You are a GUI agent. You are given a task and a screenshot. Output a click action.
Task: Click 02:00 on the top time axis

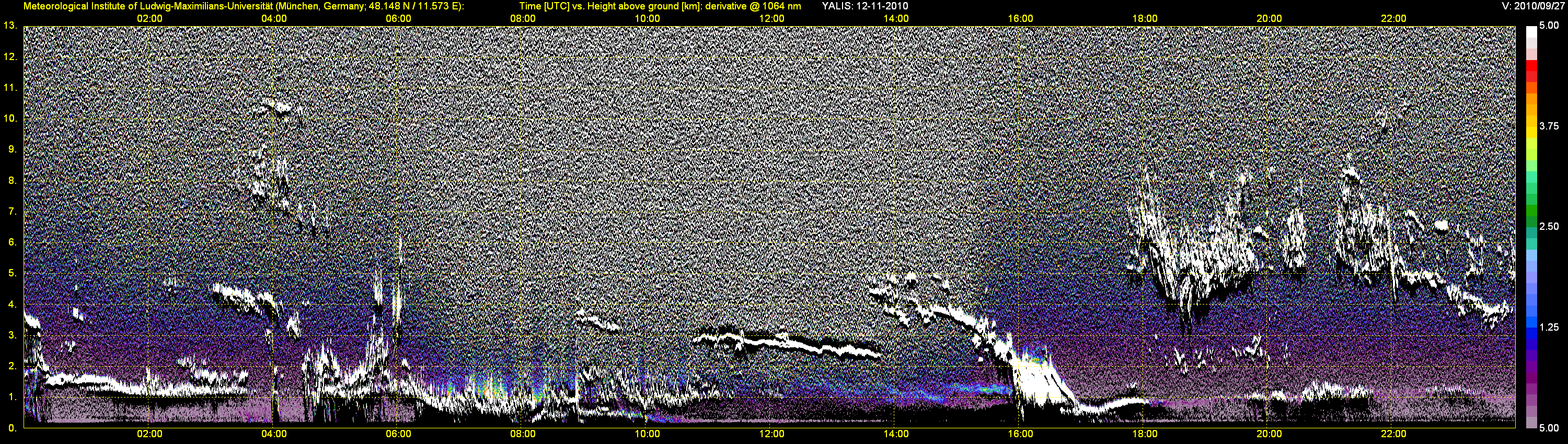coord(149,18)
